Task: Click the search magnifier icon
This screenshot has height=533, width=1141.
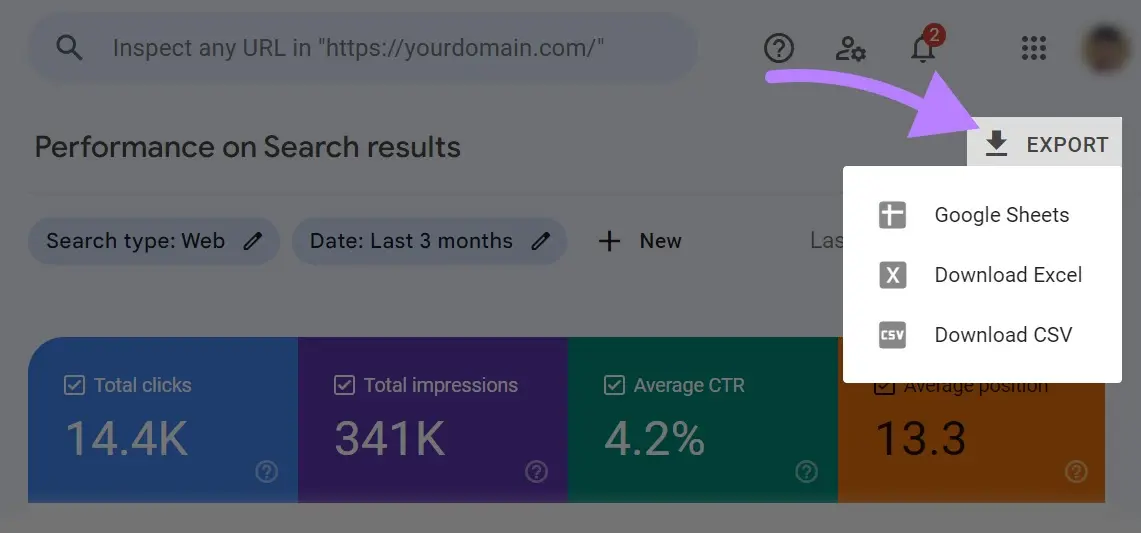Action: tap(69, 47)
